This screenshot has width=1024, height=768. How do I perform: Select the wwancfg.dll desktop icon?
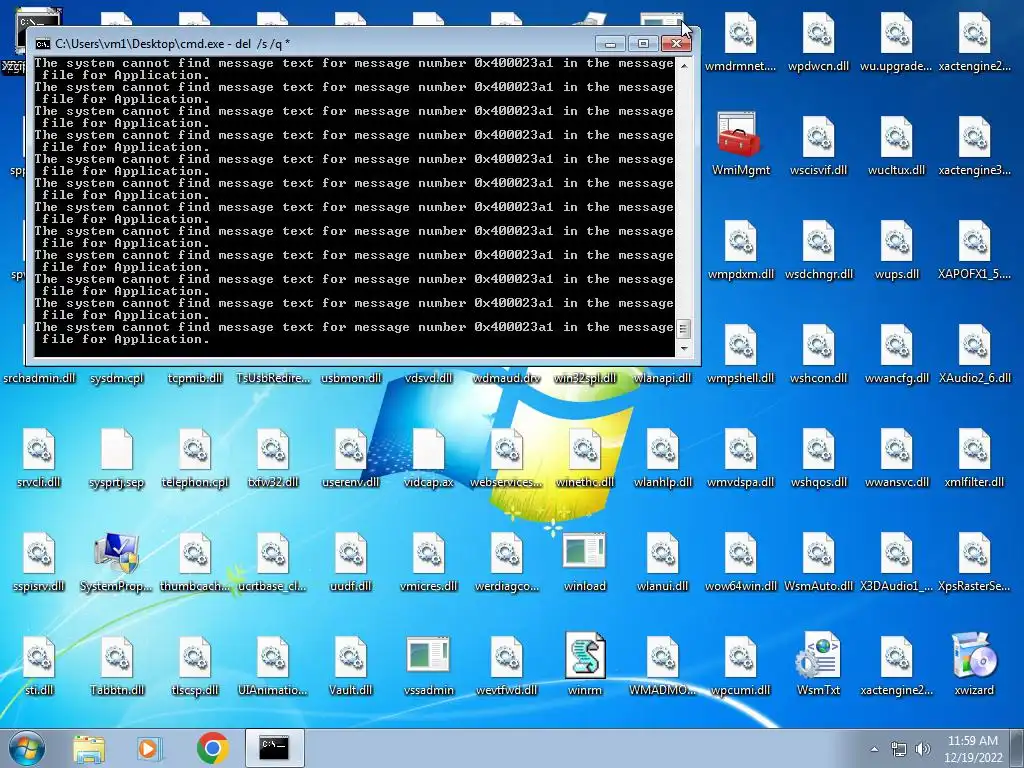pyautogui.click(x=897, y=344)
